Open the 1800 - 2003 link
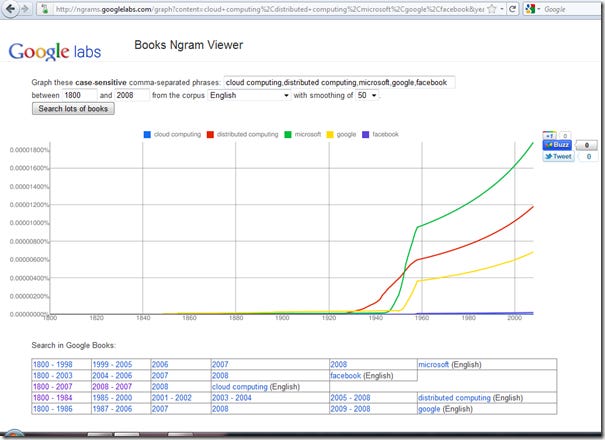This screenshot has width=605, height=440. coord(53,376)
